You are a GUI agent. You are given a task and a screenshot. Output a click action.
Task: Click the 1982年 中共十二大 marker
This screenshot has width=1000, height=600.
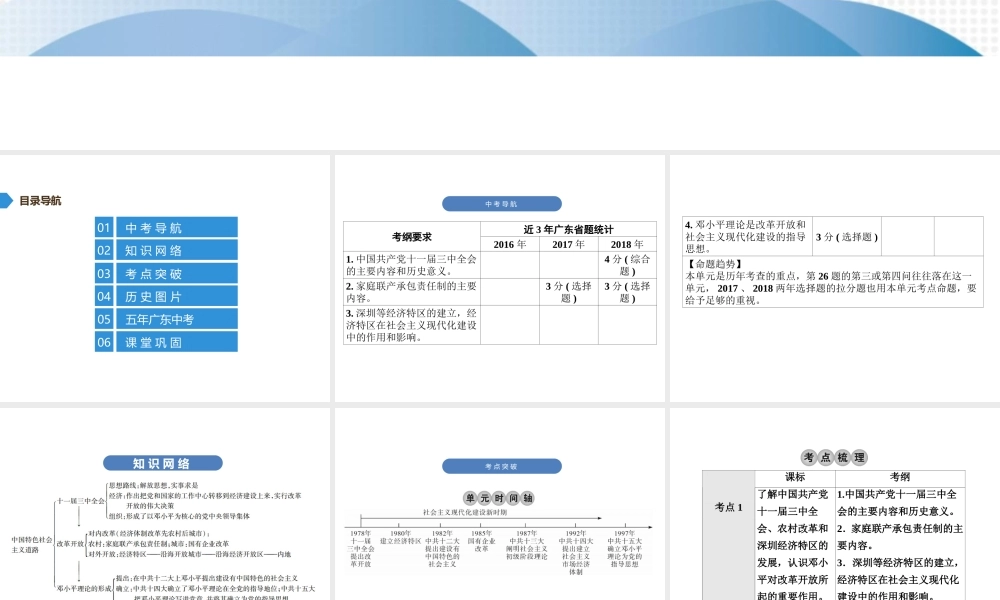point(442,548)
